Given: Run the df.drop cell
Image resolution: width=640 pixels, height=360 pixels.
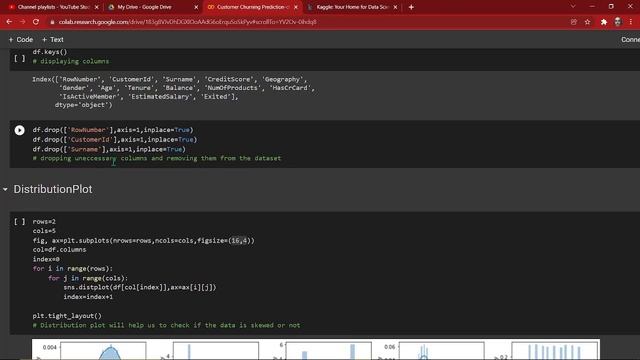Looking at the screenshot, I should click(x=19, y=130).
